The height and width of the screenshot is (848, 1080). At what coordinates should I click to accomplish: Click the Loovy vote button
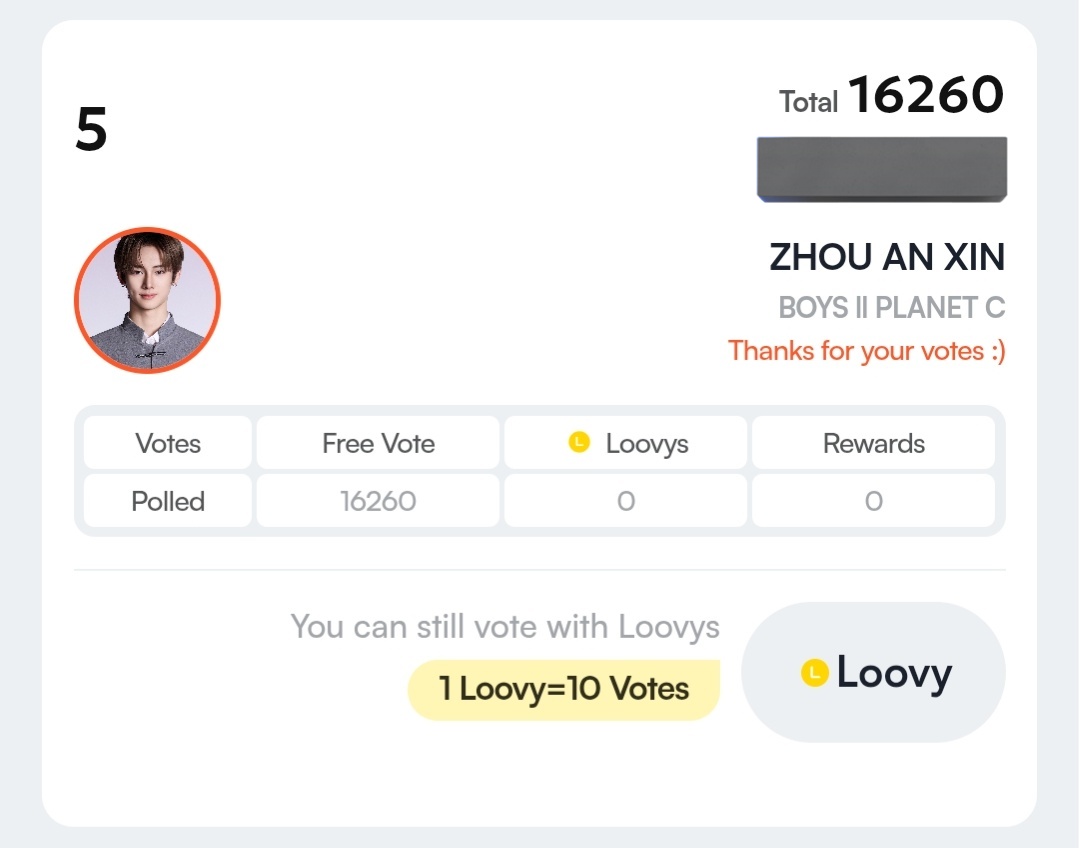[873, 672]
